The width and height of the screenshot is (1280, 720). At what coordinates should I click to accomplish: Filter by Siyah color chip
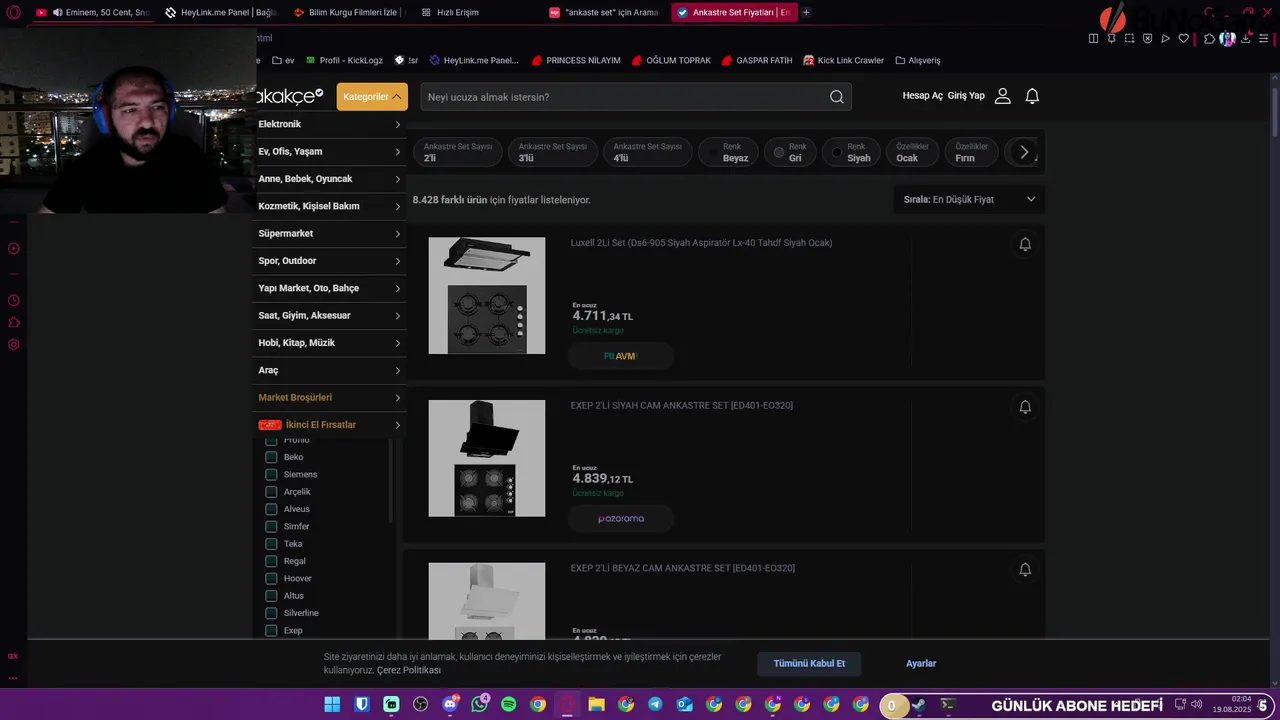pyautogui.click(x=851, y=152)
